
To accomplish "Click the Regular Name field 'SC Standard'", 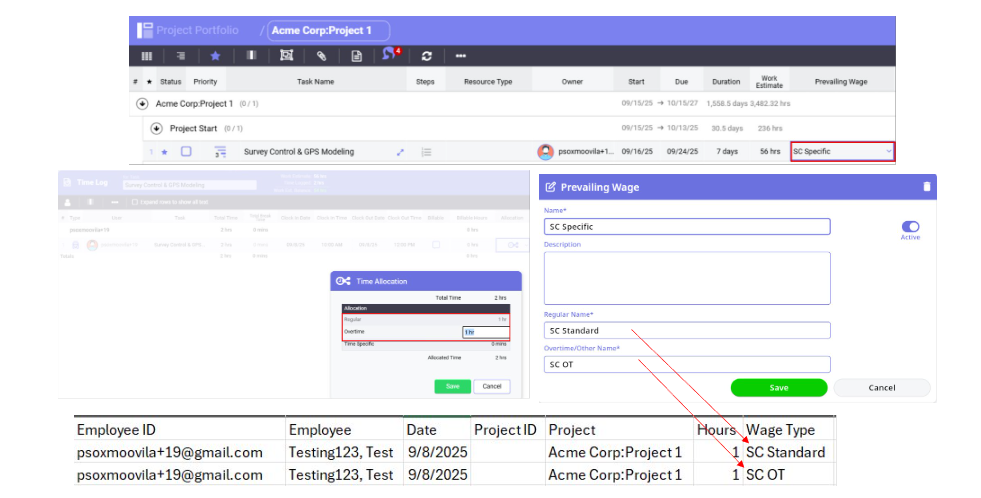I will [687, 330].
